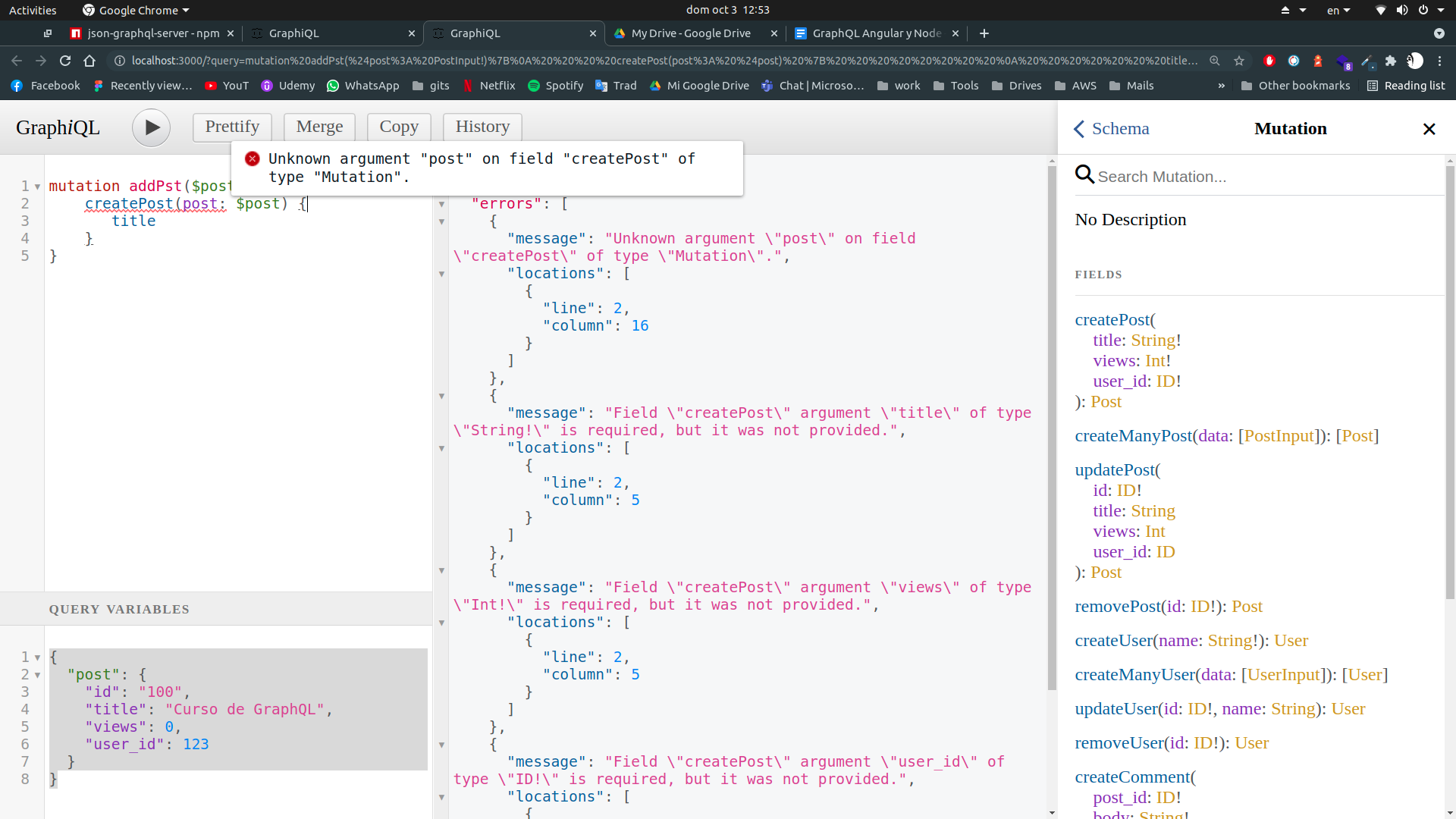Show more bookmarks via chevron
The width and height of the screenshot is (1456, 819).
point(1222,86)
